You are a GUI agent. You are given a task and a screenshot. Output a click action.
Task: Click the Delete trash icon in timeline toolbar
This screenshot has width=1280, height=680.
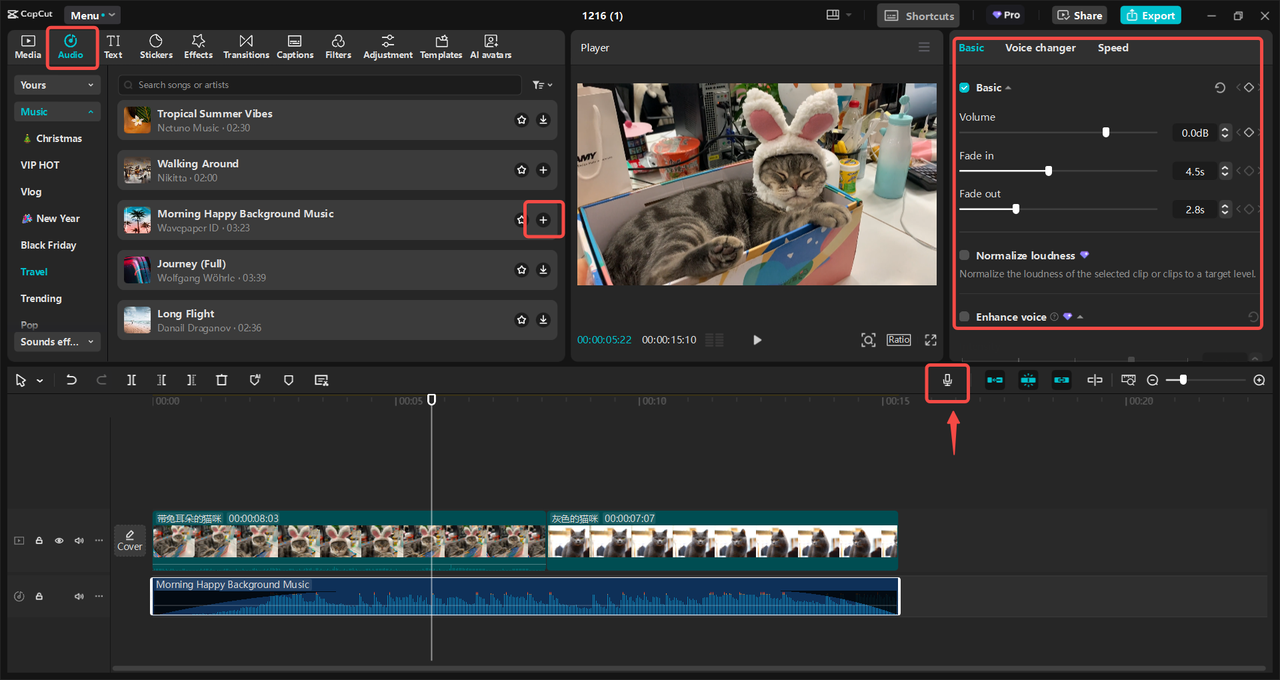(222, 380)
